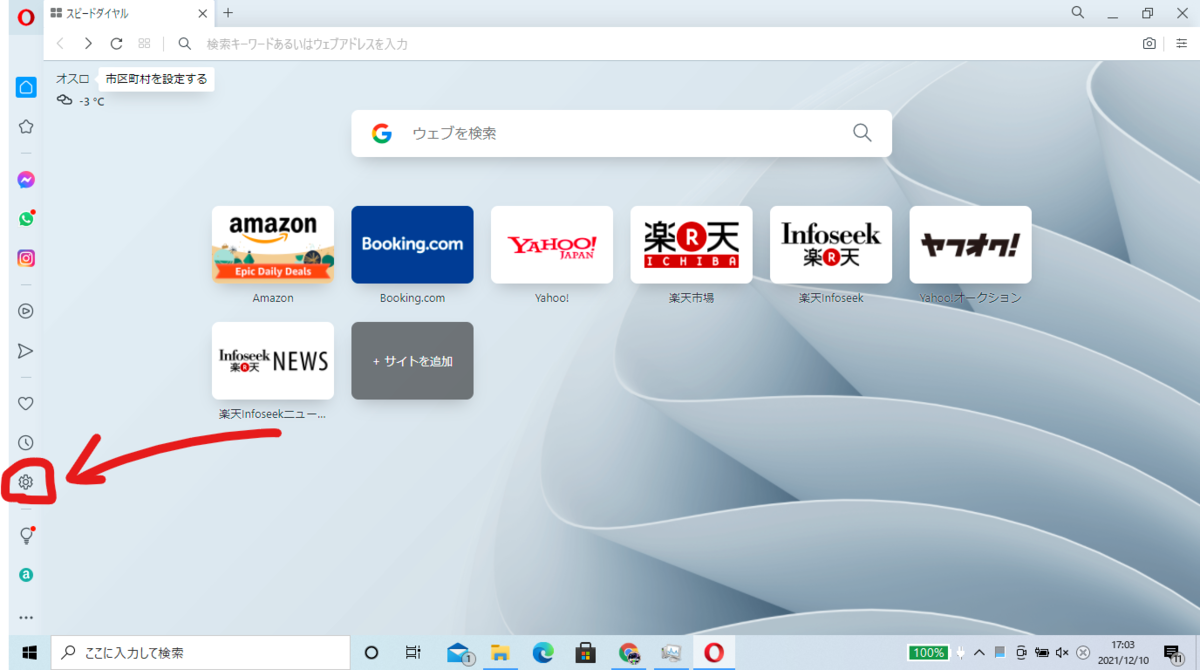
Task: Open the 楽天Infoseek speed dial tile
Action: pyautogui.click(x=831, y=244)
